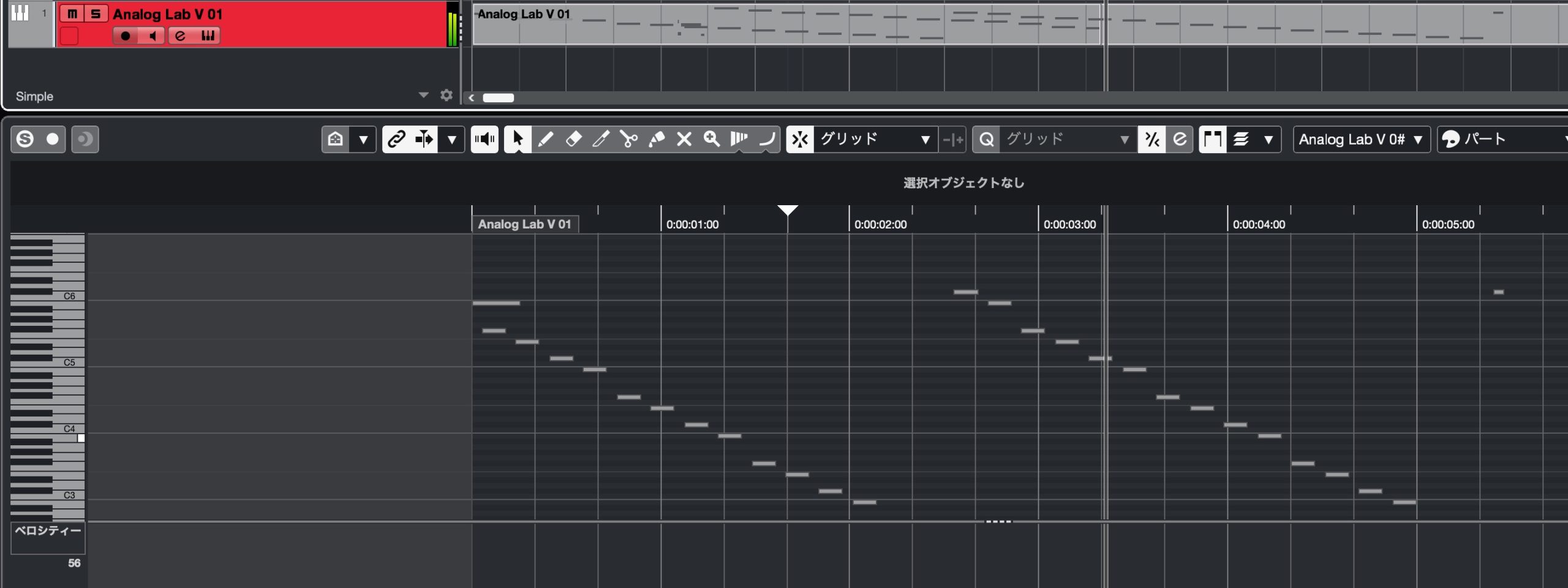Click the long first note at C6
Screen dimensions: 1568x588
(496, 303)
